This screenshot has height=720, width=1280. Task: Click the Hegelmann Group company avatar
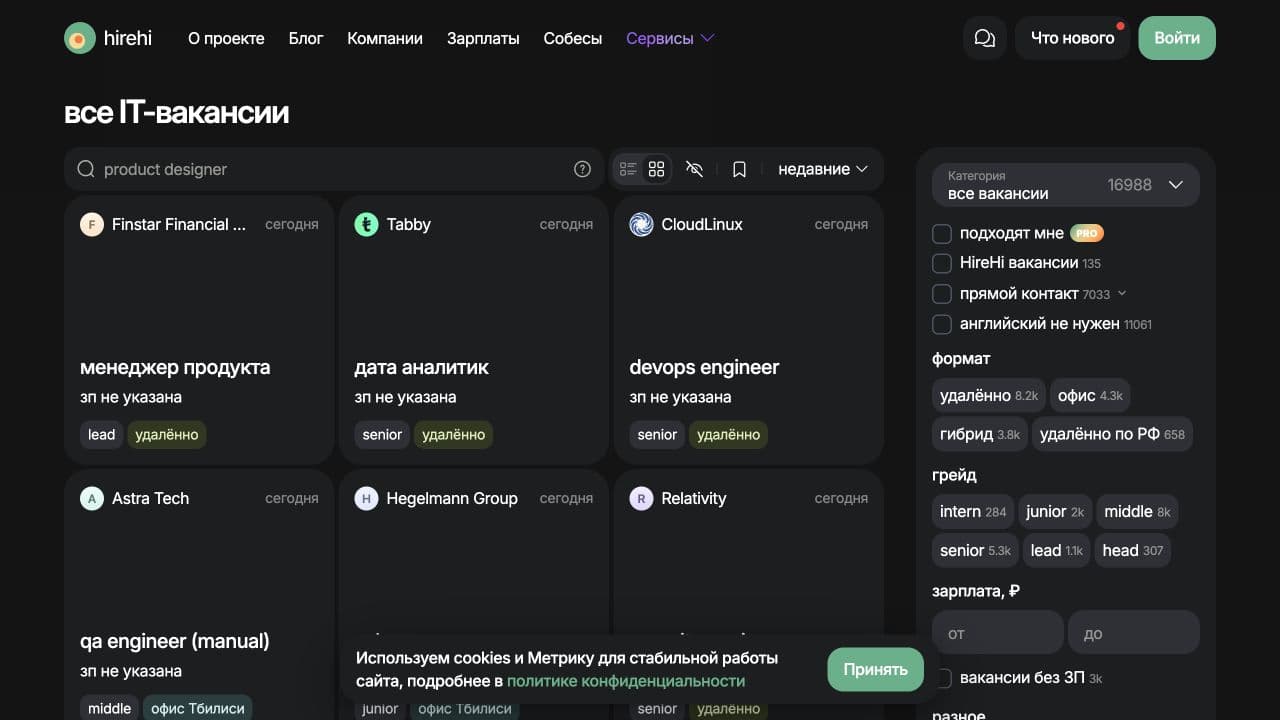[x=366, y=498]
